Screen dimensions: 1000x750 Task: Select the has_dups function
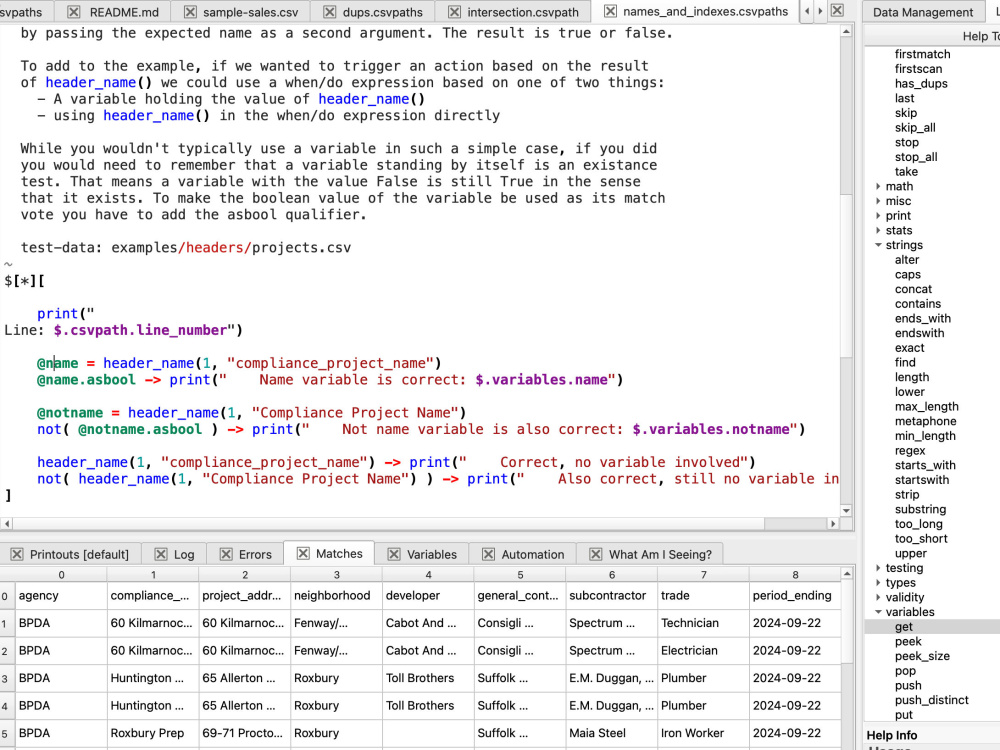pos(921,84)
